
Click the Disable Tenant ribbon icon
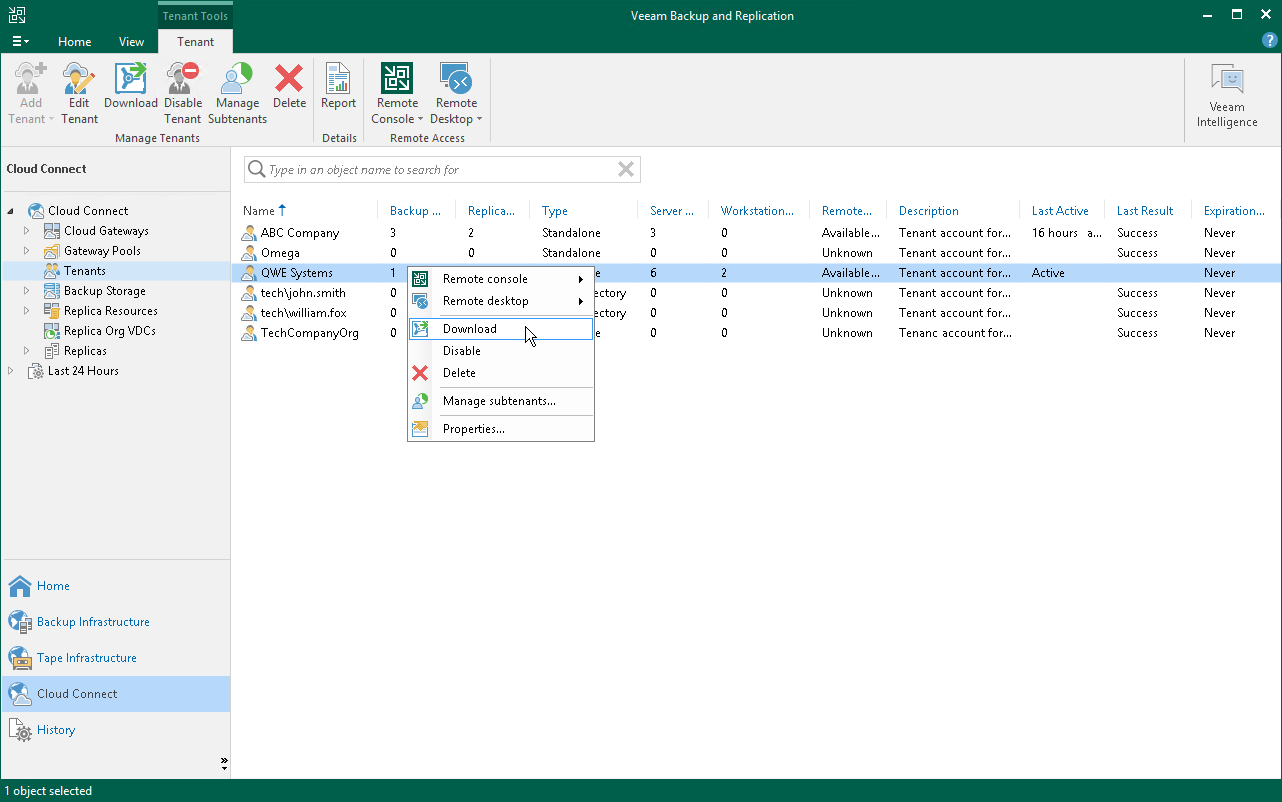tap(183, 92)
